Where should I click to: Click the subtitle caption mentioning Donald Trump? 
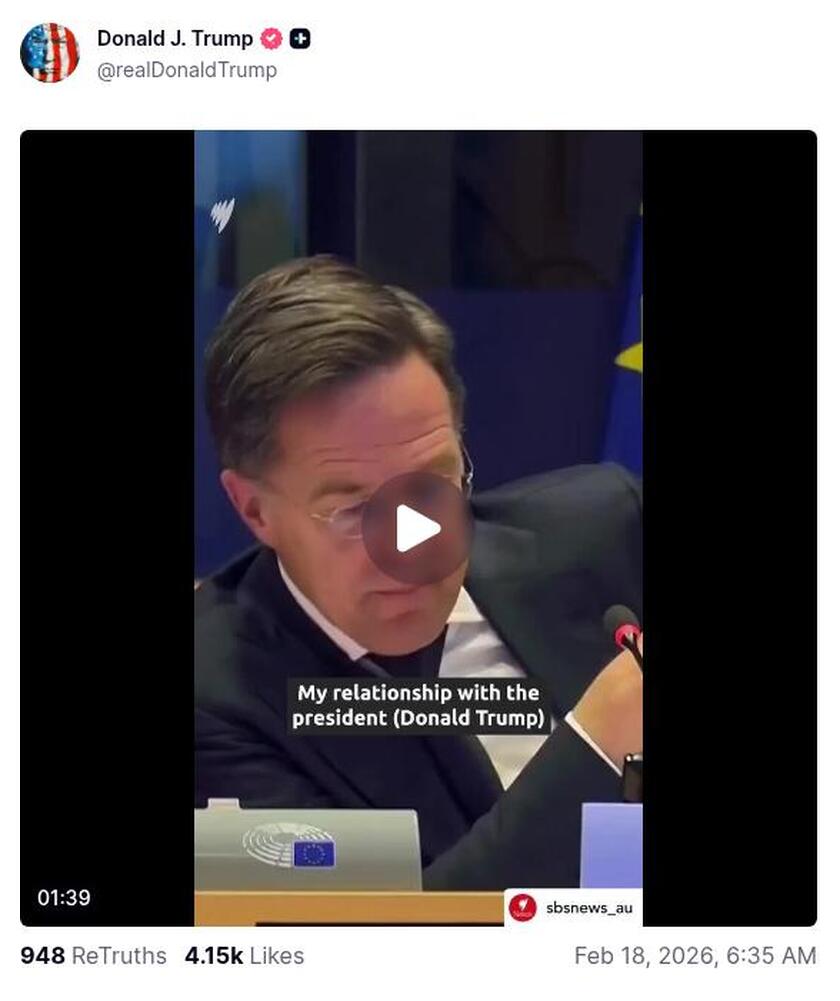[418, 705]
